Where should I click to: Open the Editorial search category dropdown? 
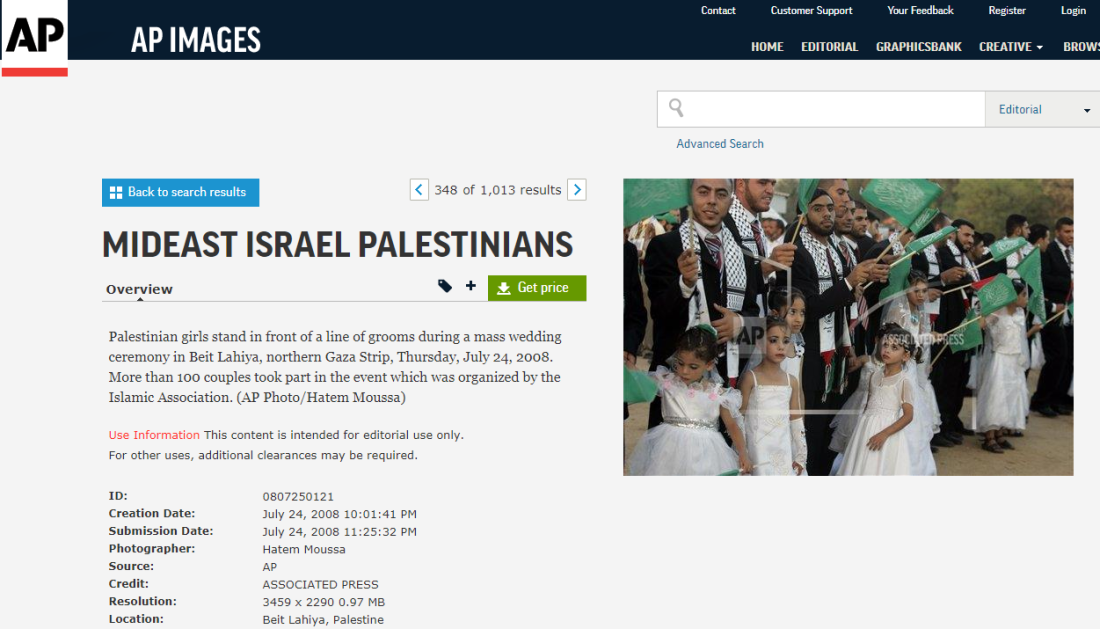(1042, 109)
